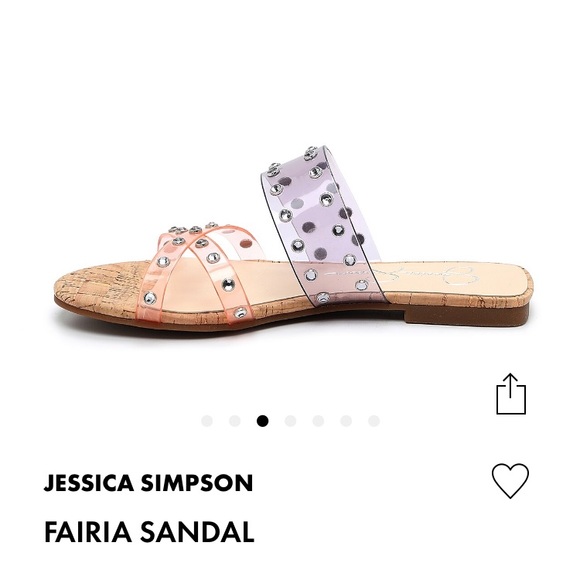Show the fifth product photo dot
The image size is (580, 580).
[318, 421]
